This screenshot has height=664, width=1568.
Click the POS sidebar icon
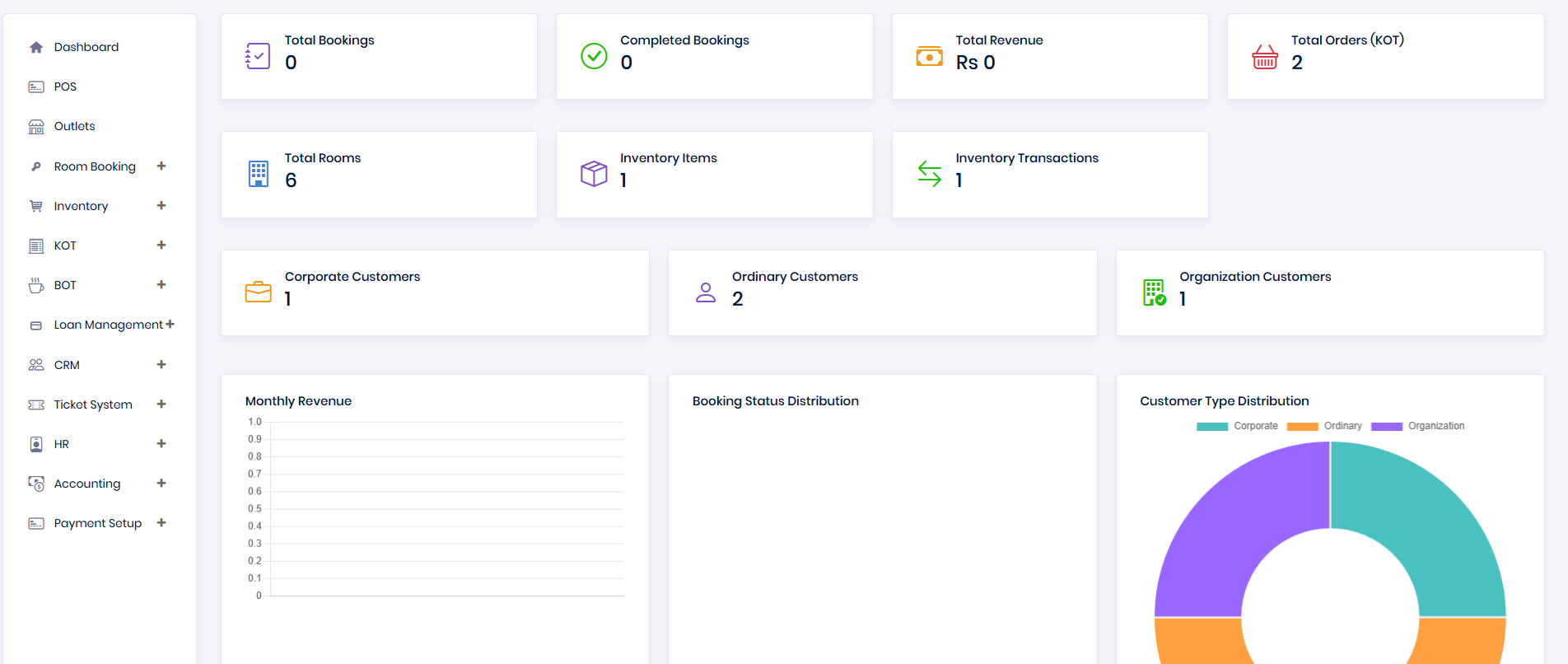[x=36, y=87]
